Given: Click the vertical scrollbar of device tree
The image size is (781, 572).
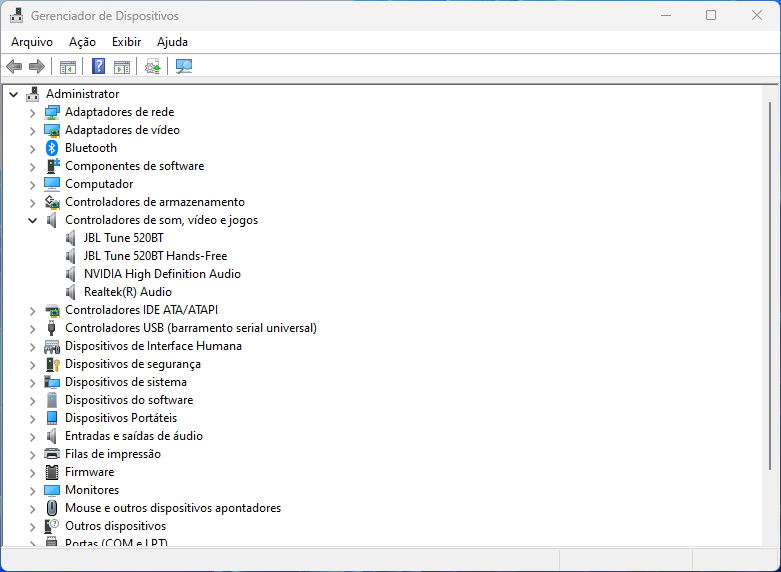Looking at the screenshot, I should 770,286.
